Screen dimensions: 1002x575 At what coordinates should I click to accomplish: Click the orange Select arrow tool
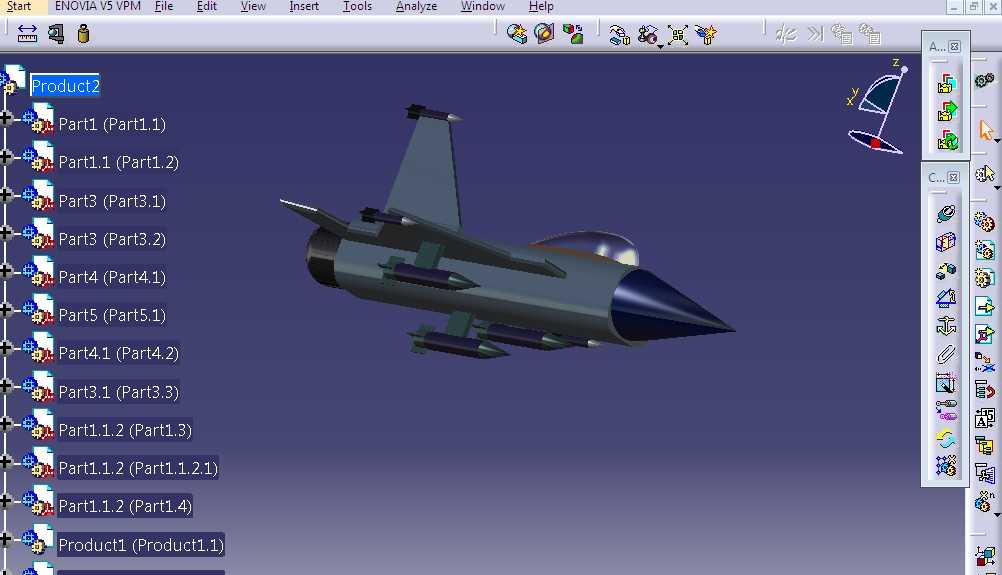point(986,130)
